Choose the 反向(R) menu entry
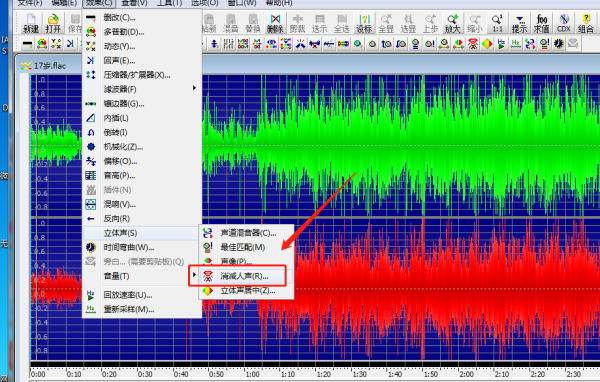 click(x=142, y=219)
